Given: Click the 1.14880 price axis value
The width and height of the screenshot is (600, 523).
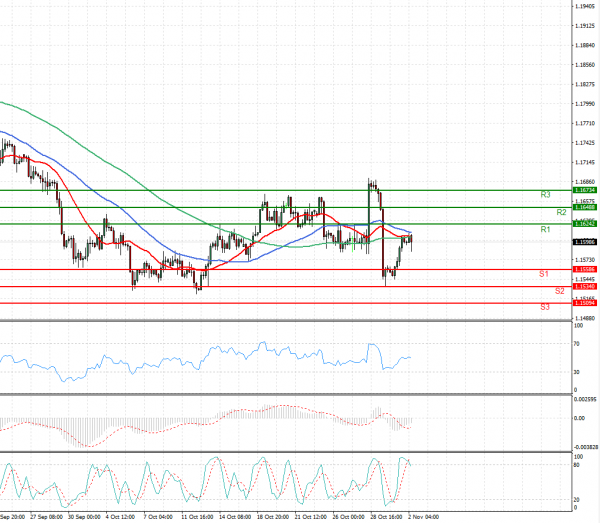Looking at the screenshot, I should 585,318.
